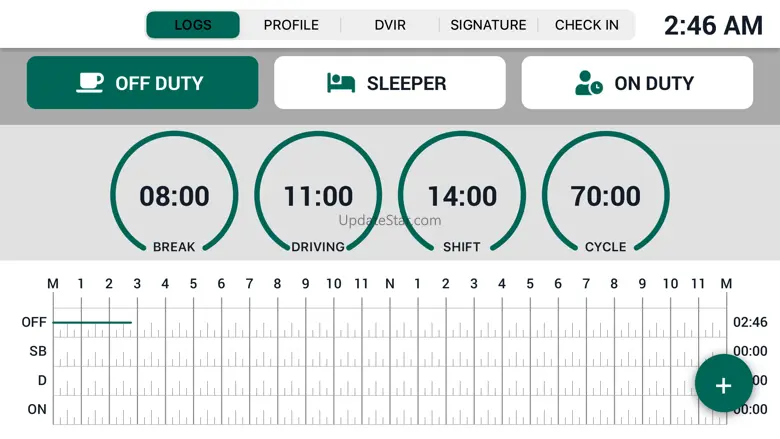Tap the 70:00 CYCLE timer gauge
This screenshot has height=439, width=780.
coord(605,193)
